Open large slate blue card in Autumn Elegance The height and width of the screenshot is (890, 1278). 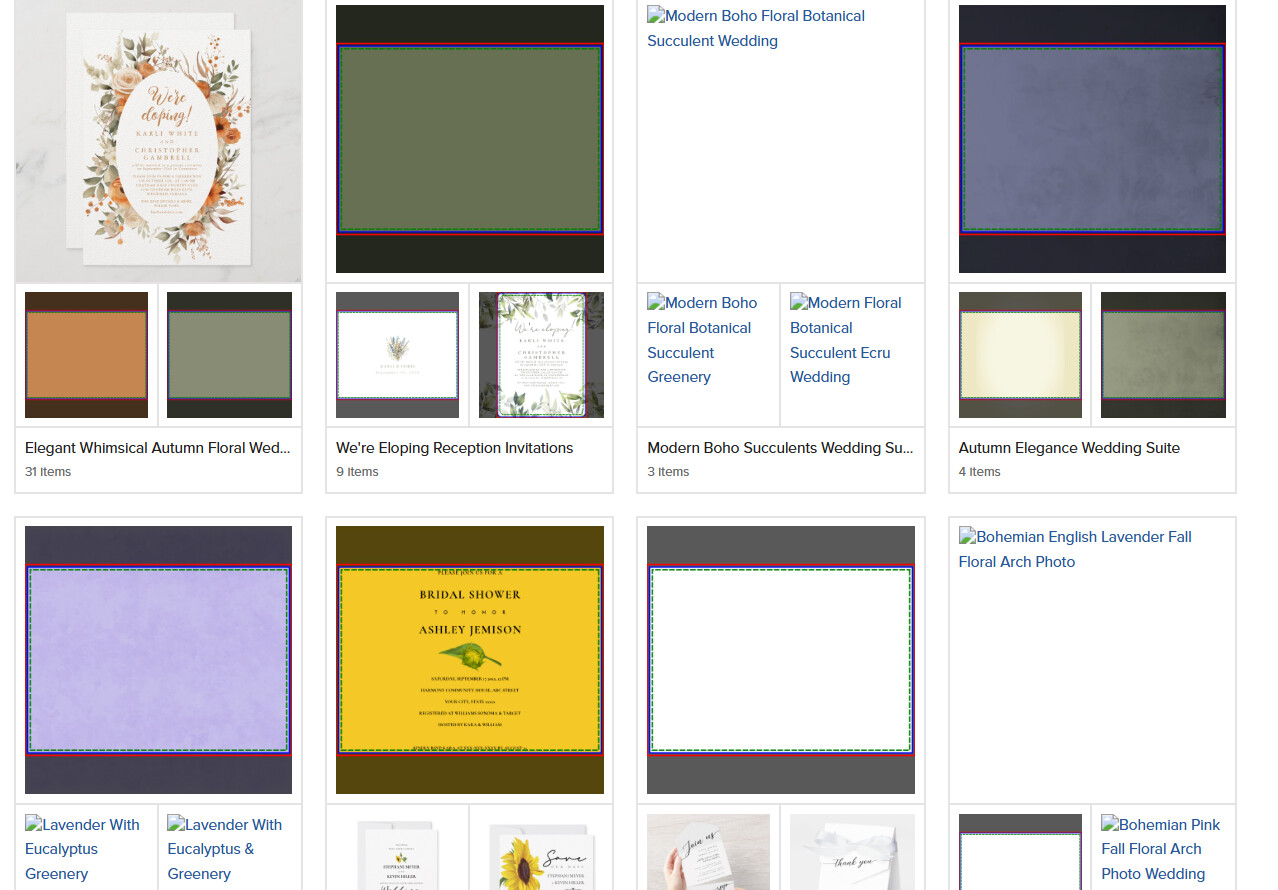[x=1092, y=139]
